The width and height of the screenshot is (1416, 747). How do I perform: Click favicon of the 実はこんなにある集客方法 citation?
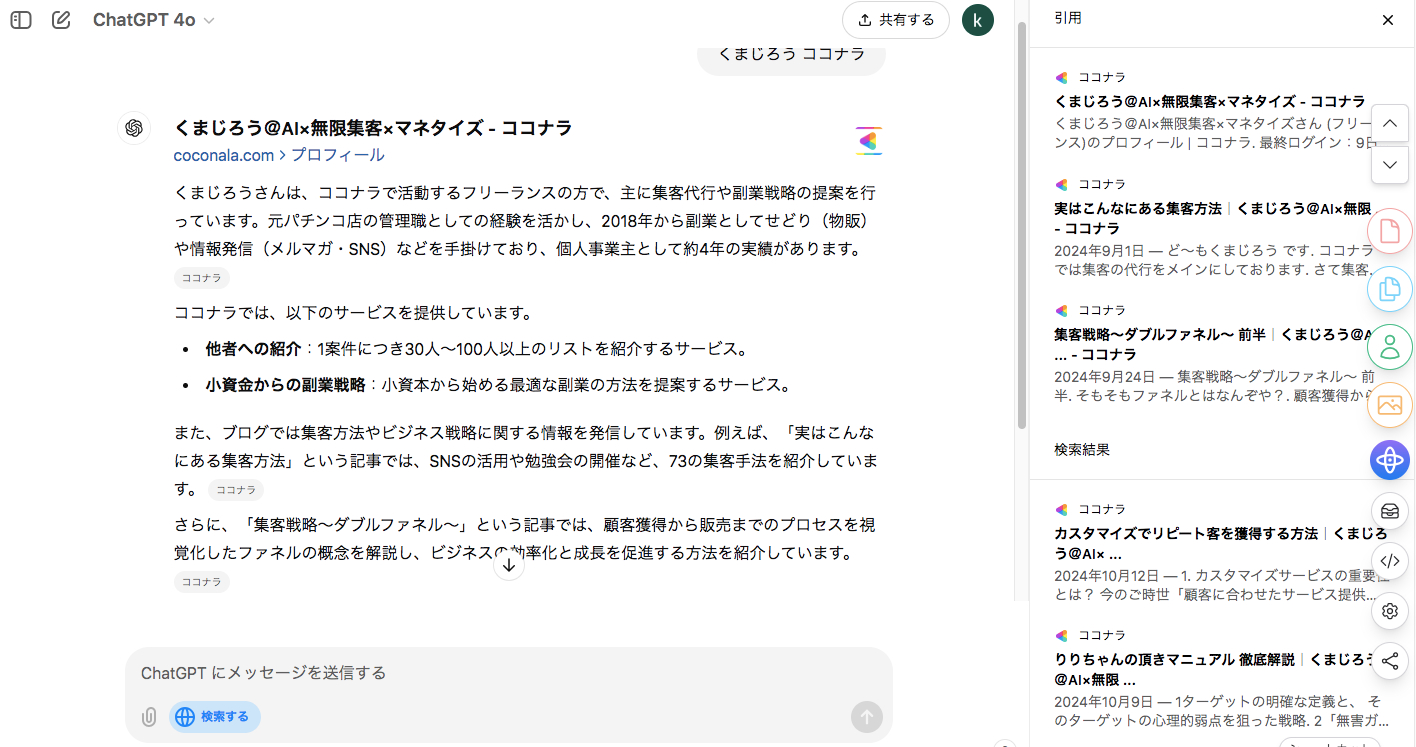click(1062, 185)
